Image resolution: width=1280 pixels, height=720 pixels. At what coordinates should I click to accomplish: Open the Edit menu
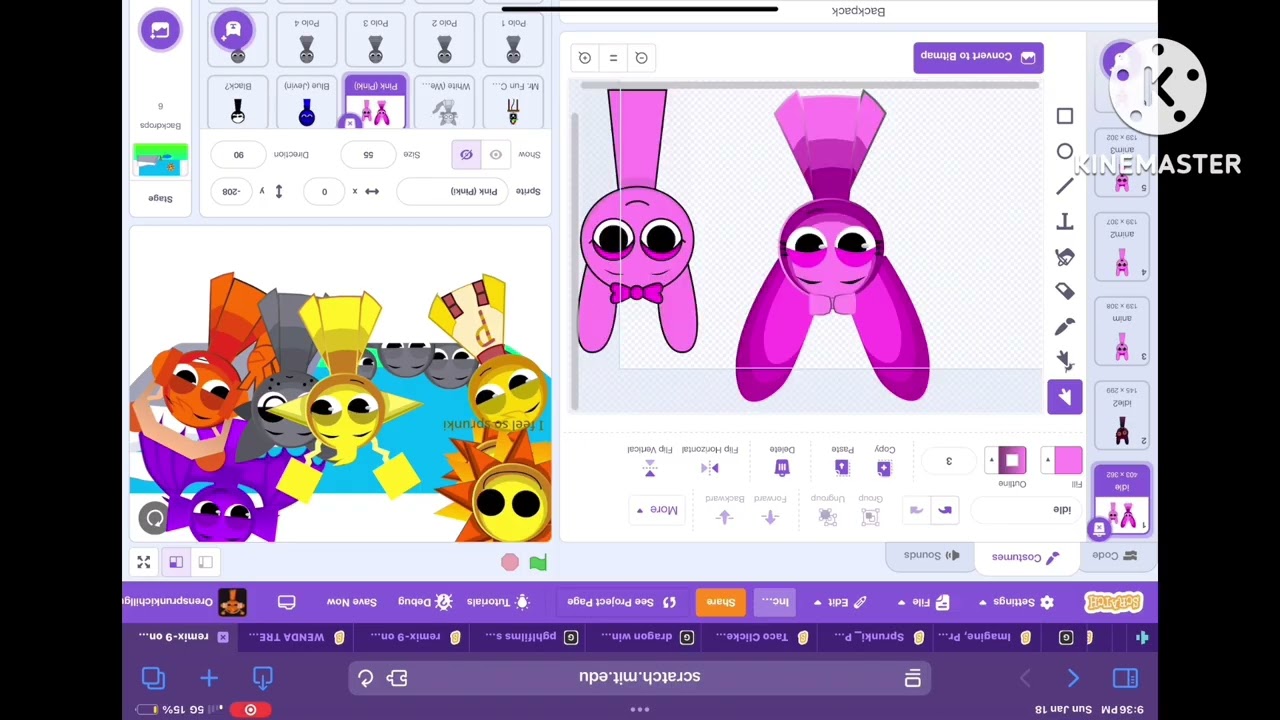click(840, 602)
